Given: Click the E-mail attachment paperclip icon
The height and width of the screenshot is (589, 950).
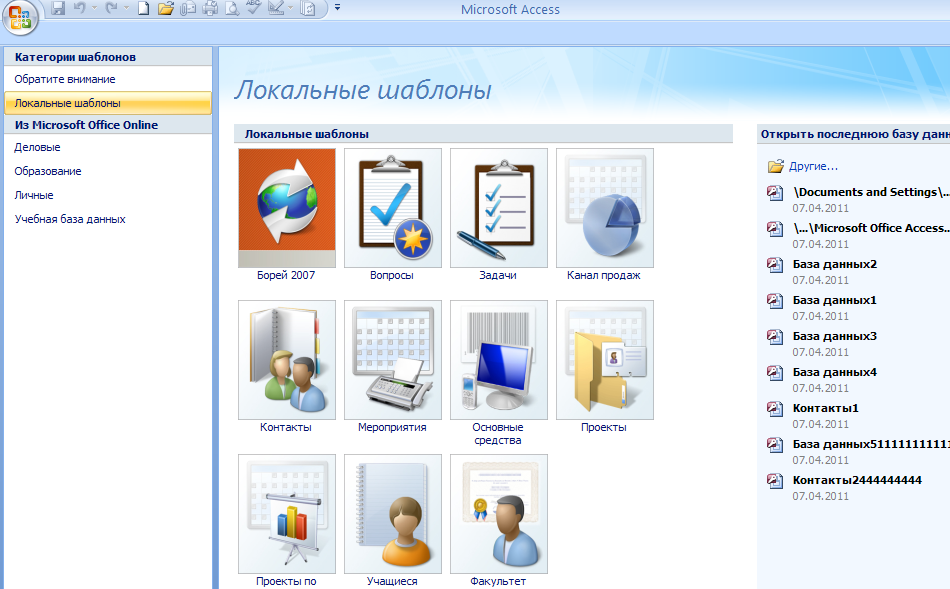Looking at the screenshot, I should pos(188,8).
